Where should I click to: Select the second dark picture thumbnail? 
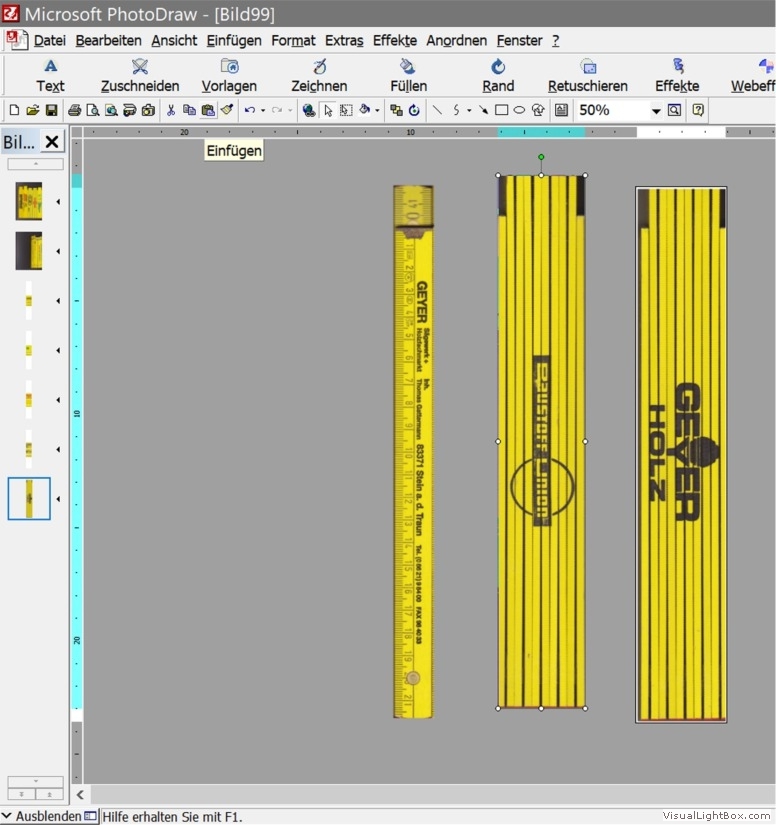click(29, 251)
